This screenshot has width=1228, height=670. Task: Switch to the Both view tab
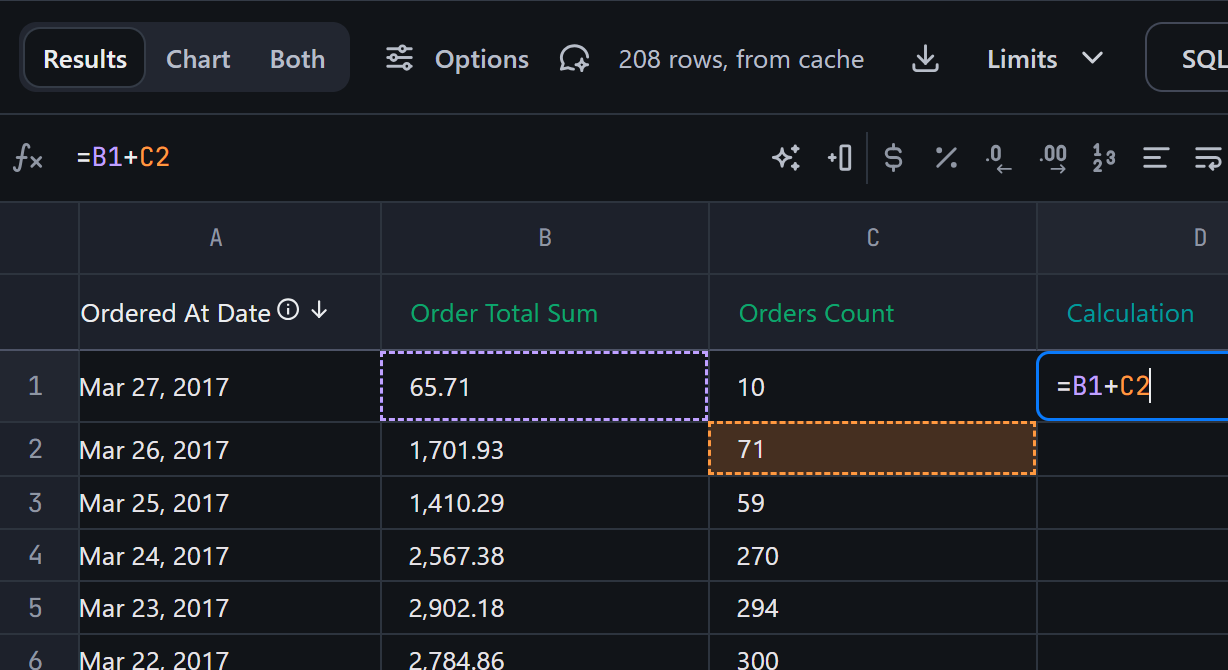pyautogui.click(x=297, y=59)
